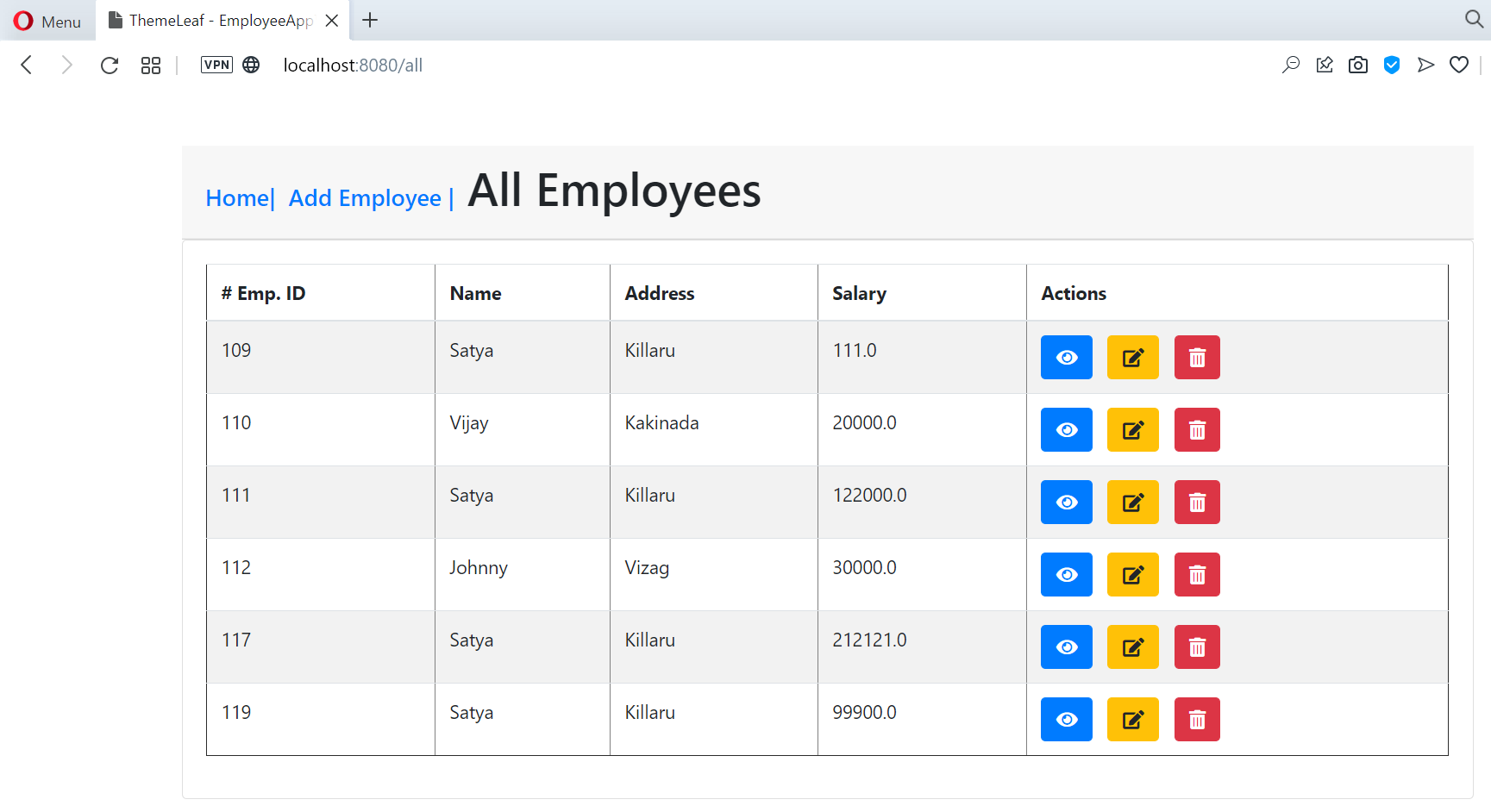This screenshot has width=1491, height=812.
Task: Delete employee 109 record
Action: point(1197,358)
